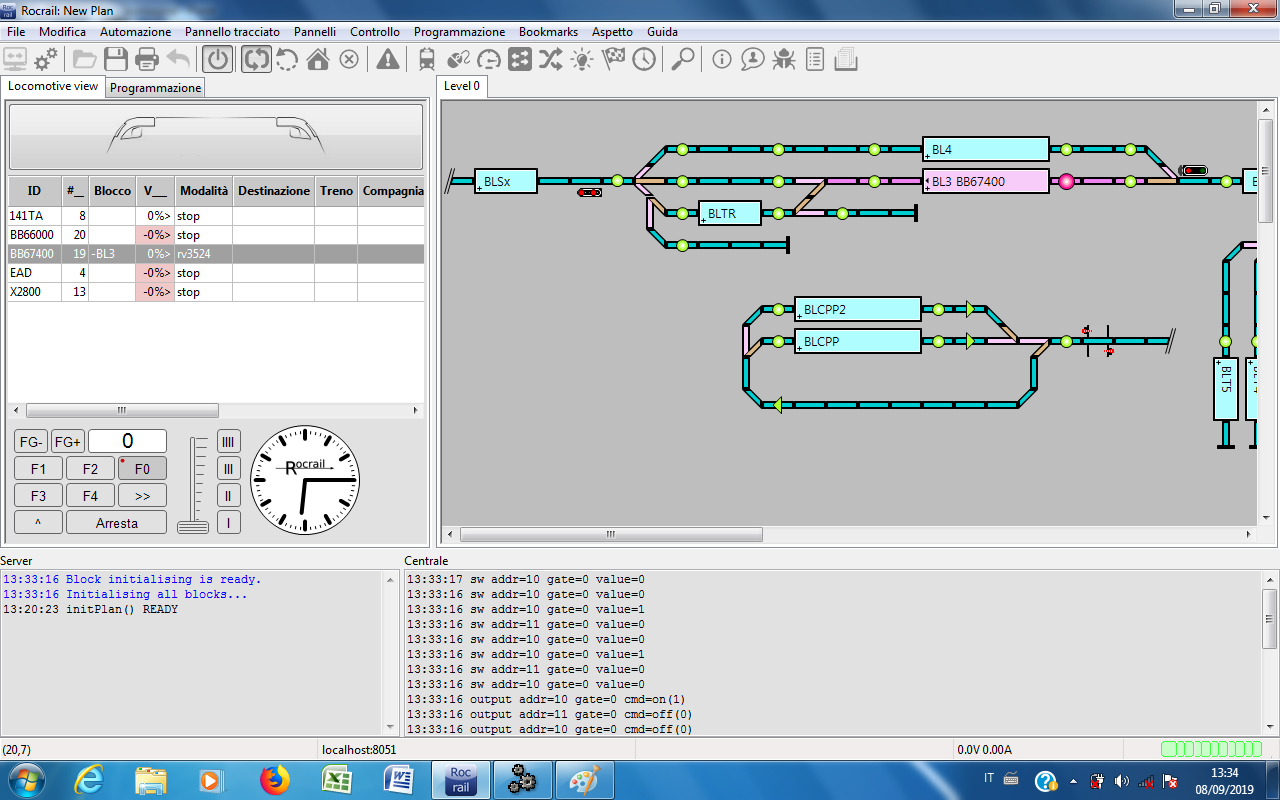Open the Modifica menu
This screenshot has width=1280, height=800.
pos(62,32)
